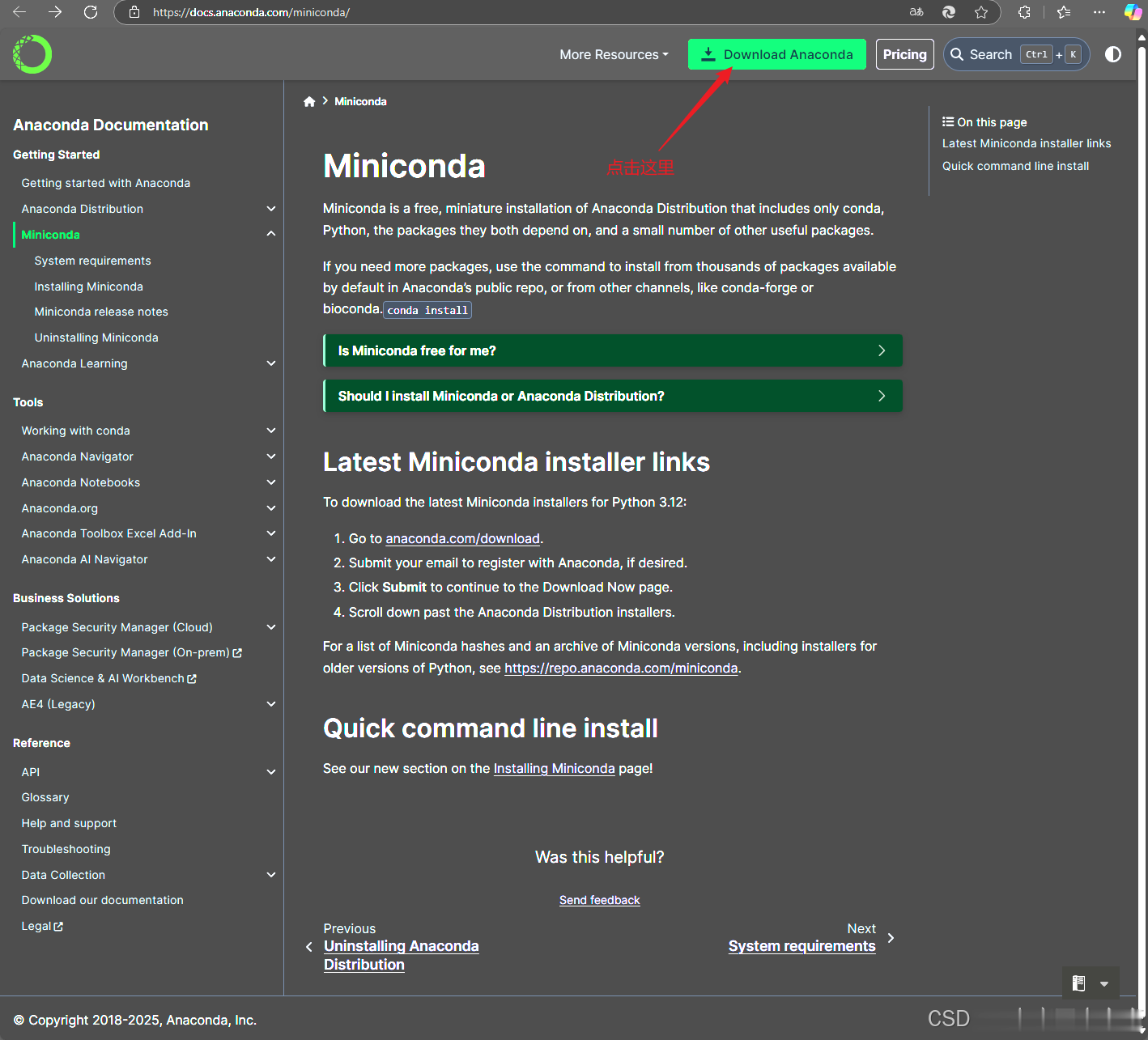Open browser settings three-dot menu
This screenshot has width=1148, height=1040.
1099,12
